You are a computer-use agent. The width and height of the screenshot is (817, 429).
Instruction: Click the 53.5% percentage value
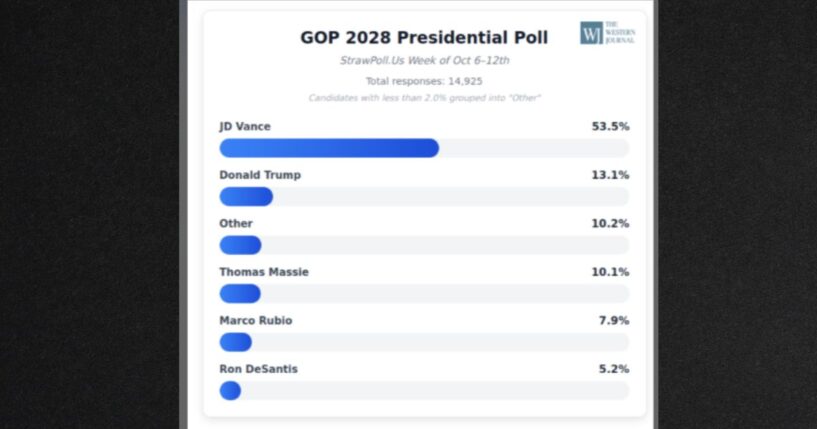coord(610,127)
